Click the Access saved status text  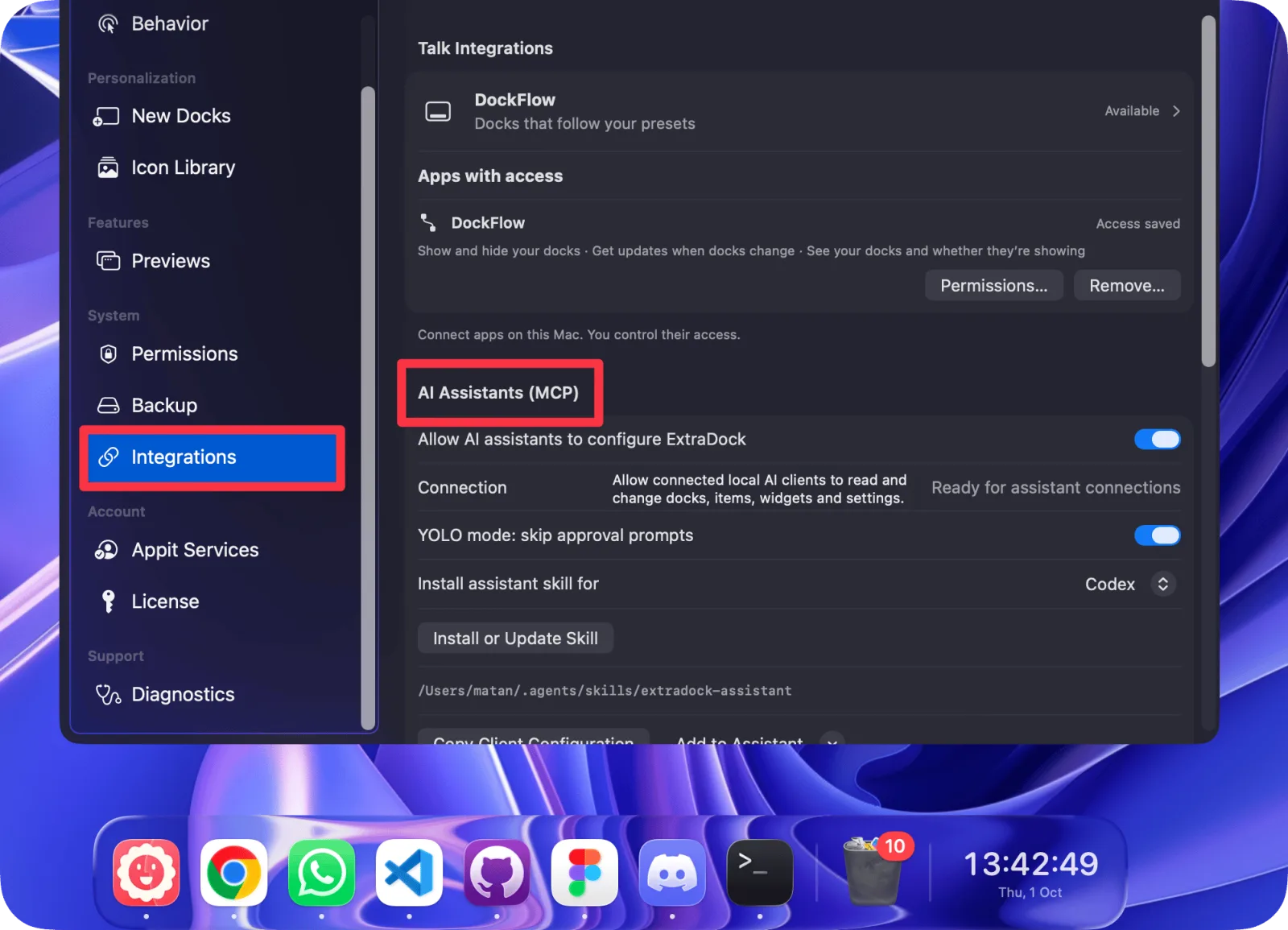[x=1138, y=224]
